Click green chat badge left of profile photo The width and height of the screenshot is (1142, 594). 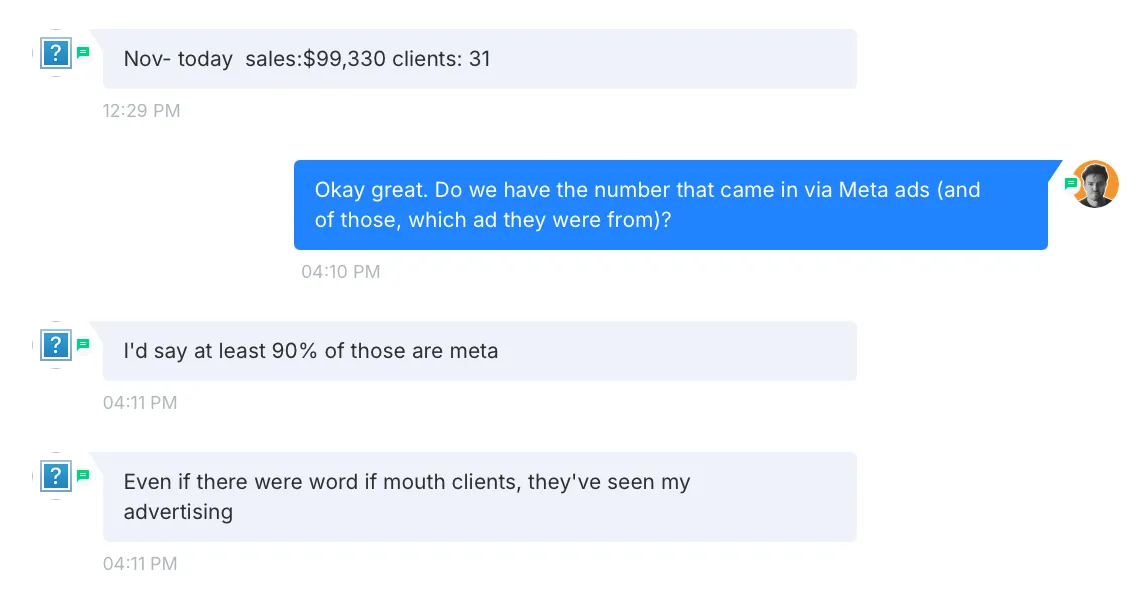pos(1070,184)
